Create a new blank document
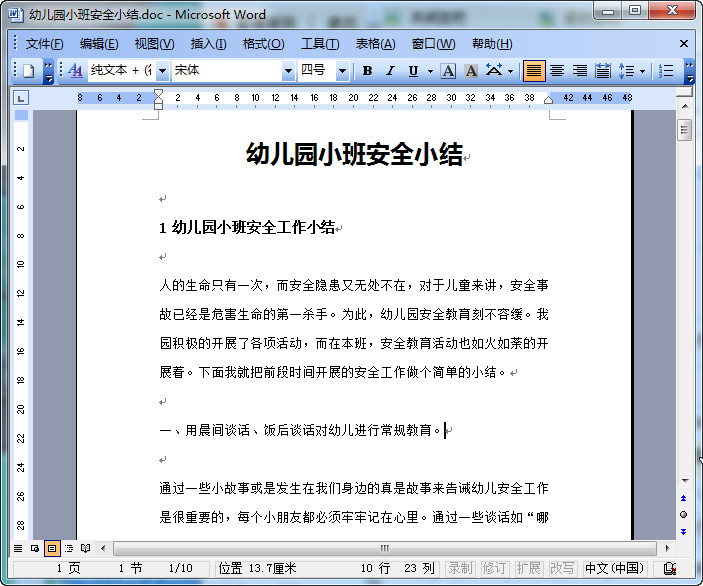The width and height of the screenshot is (703, 586). pos(29,71)
